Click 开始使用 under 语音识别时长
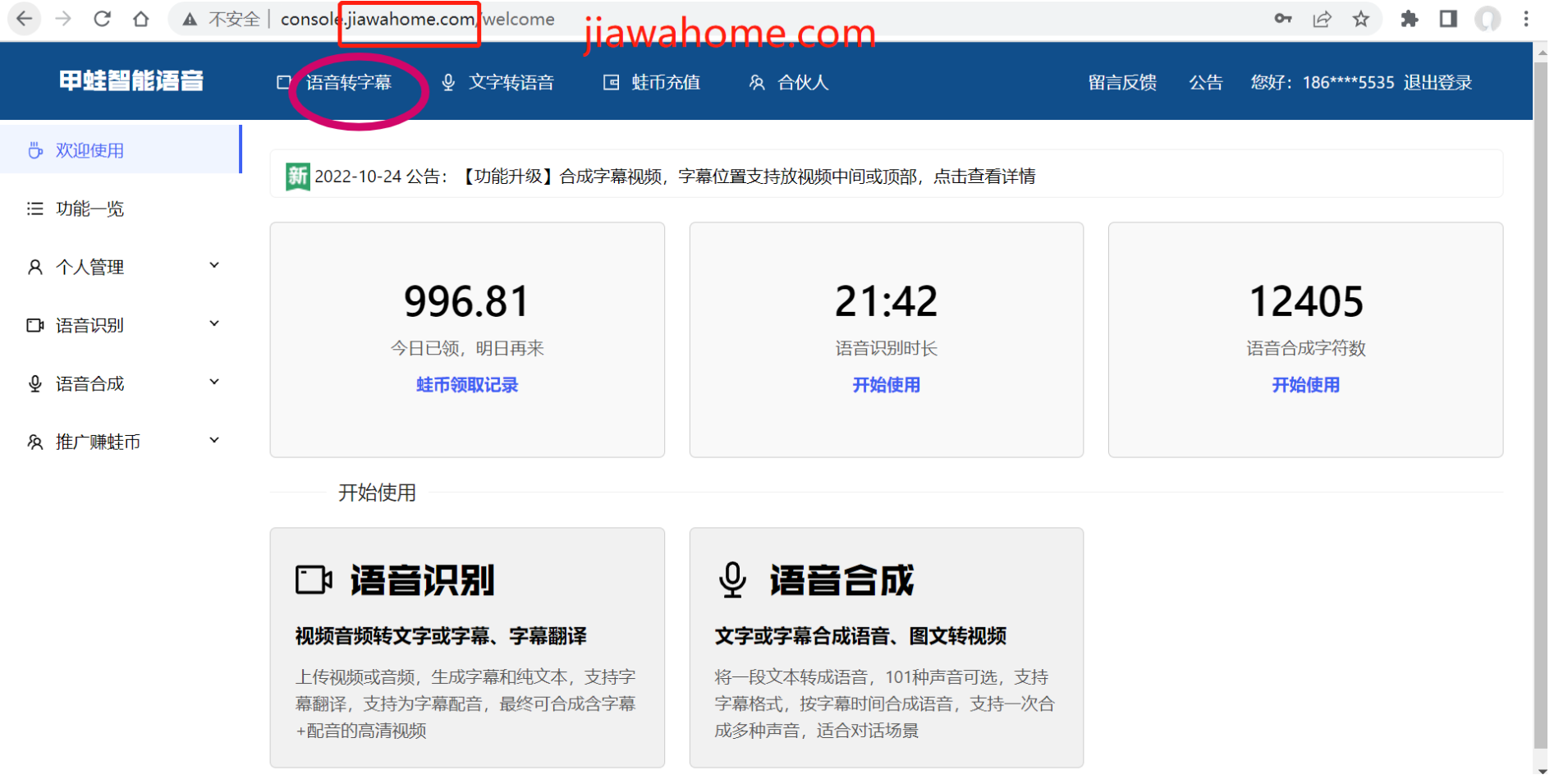1568x784 pixels. point(886,385)
